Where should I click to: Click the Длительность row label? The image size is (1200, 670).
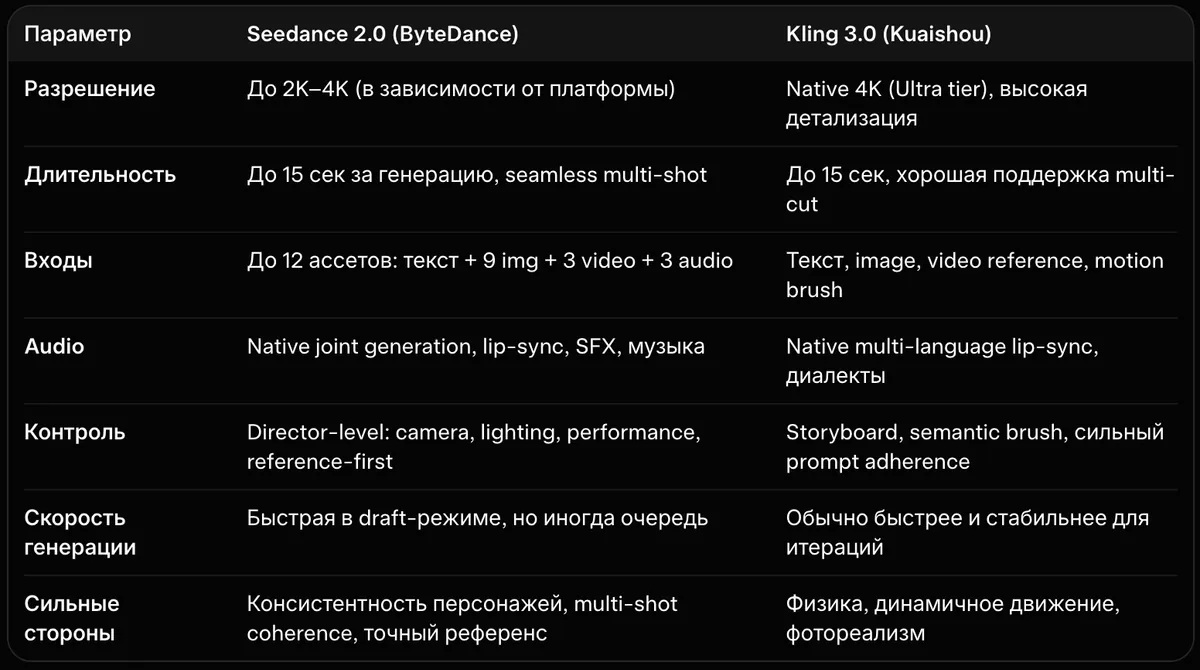pyautogui.click(x=100, y=175)
